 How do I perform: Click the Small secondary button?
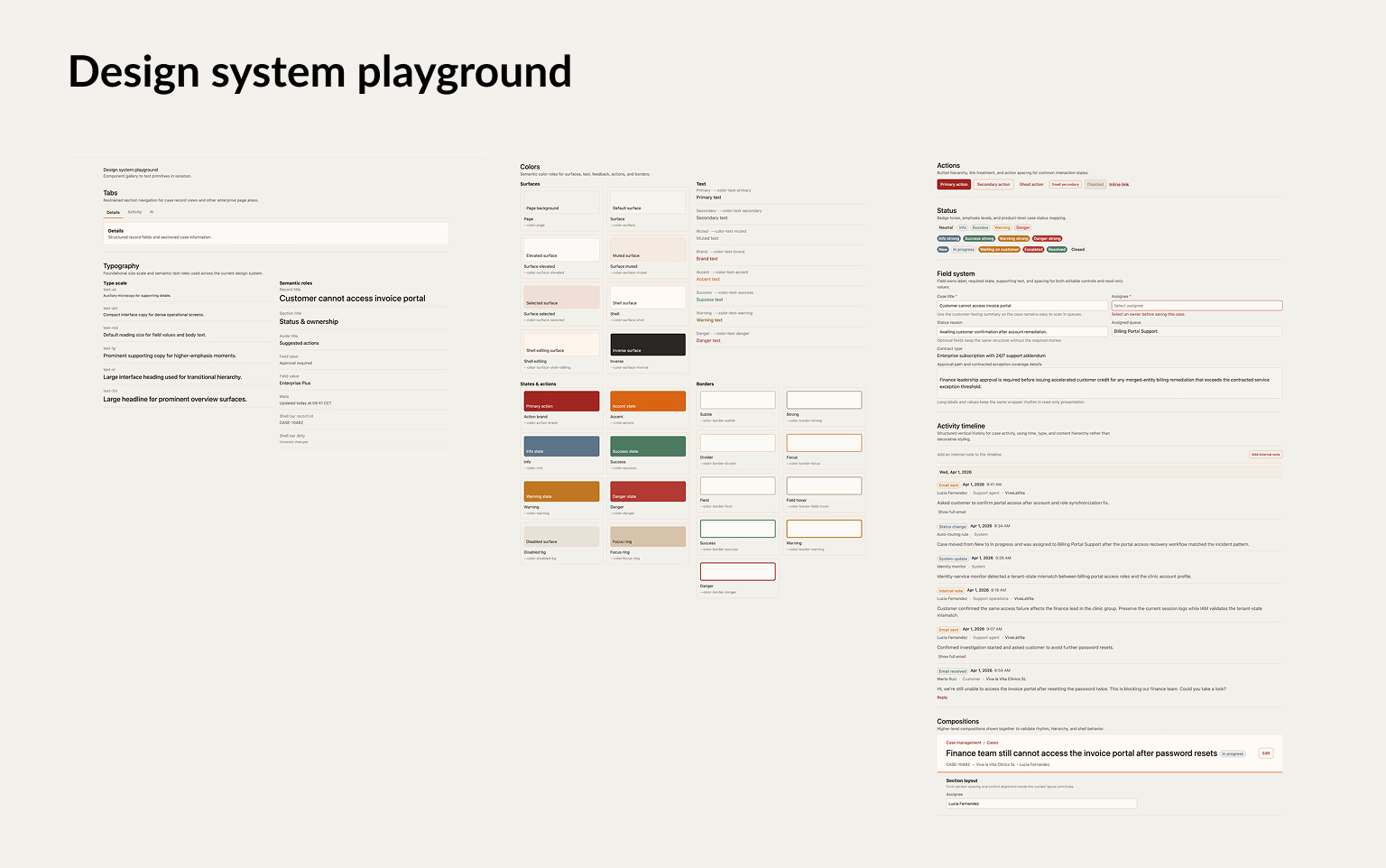click(1065, 184)
